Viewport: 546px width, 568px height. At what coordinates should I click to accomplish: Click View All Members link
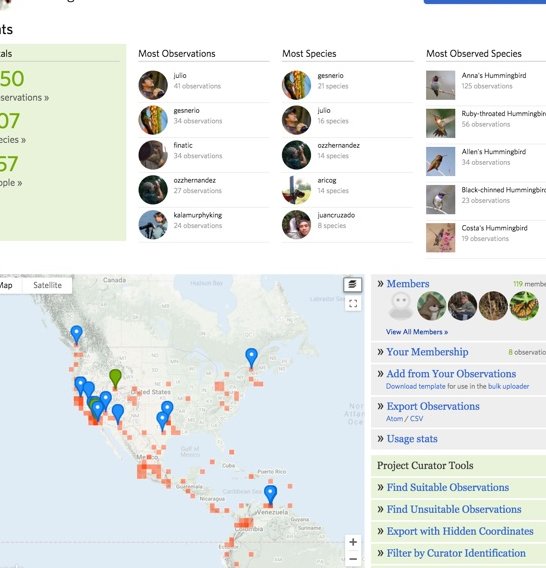(417, 332)
